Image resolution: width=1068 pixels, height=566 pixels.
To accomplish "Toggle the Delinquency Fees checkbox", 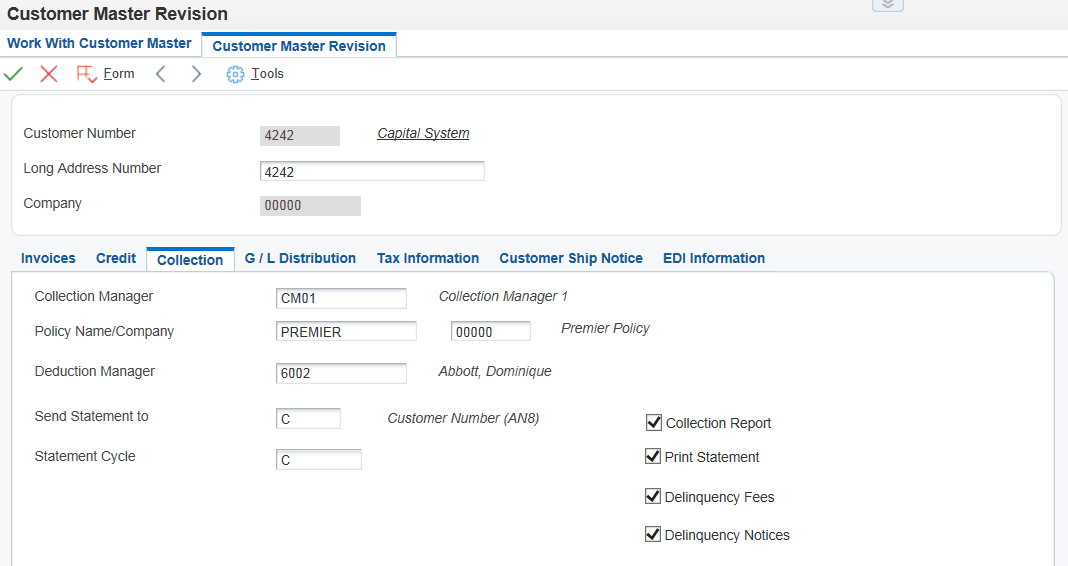I will pos(653,496).
